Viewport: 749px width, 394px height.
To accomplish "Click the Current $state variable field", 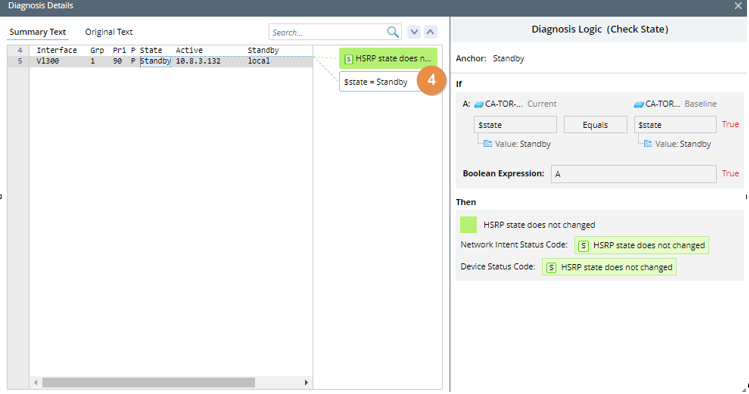I will (x=515, y=125).
